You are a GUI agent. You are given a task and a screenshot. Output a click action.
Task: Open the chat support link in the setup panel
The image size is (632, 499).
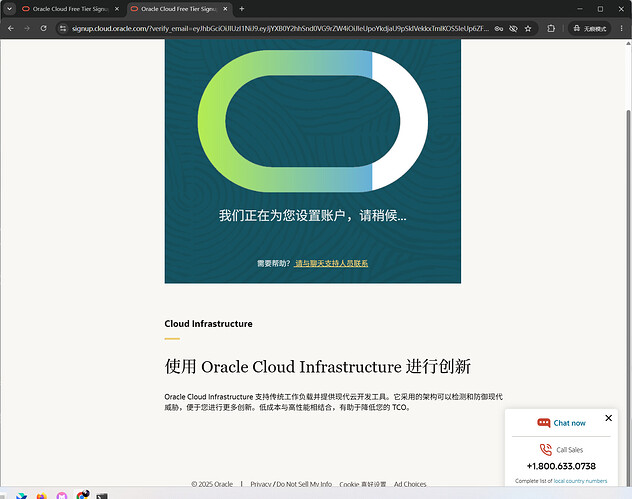pyautogui.click(x=331, y=263)
